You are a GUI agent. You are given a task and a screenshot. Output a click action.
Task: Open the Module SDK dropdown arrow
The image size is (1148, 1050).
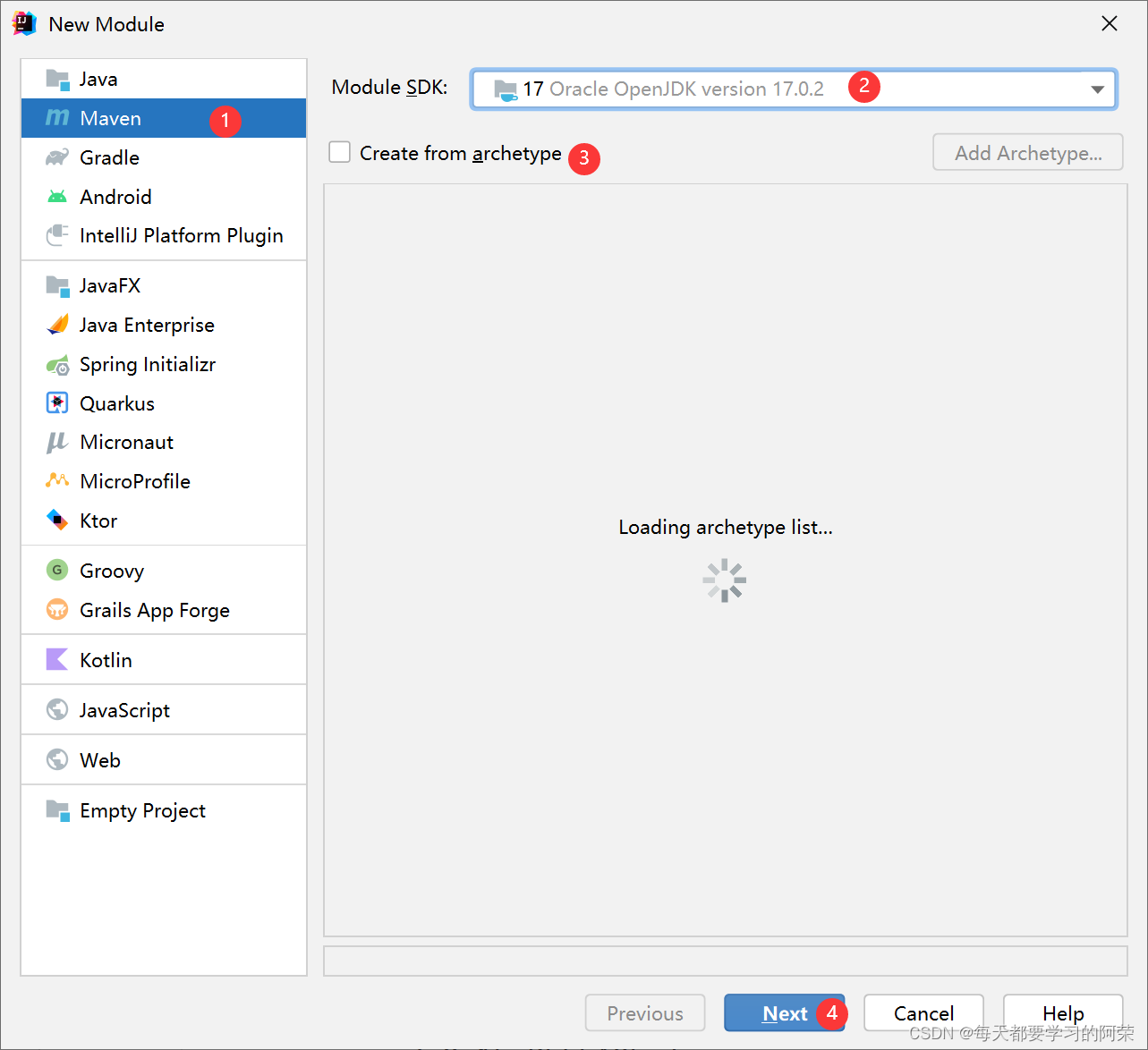click(x=1097, y=89)
